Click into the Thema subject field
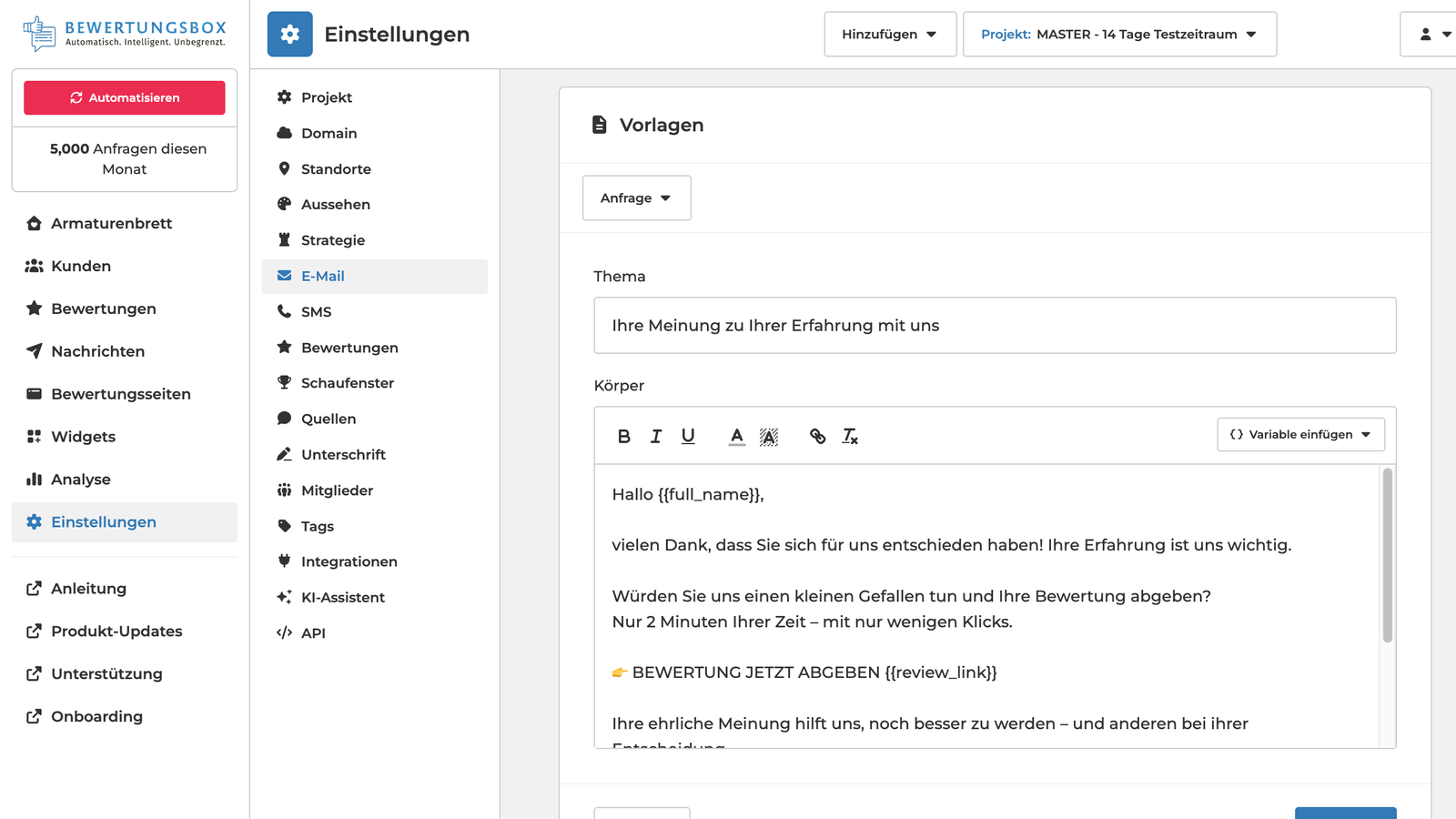This screenshot has height=819, width=1456. coord(994,326)
